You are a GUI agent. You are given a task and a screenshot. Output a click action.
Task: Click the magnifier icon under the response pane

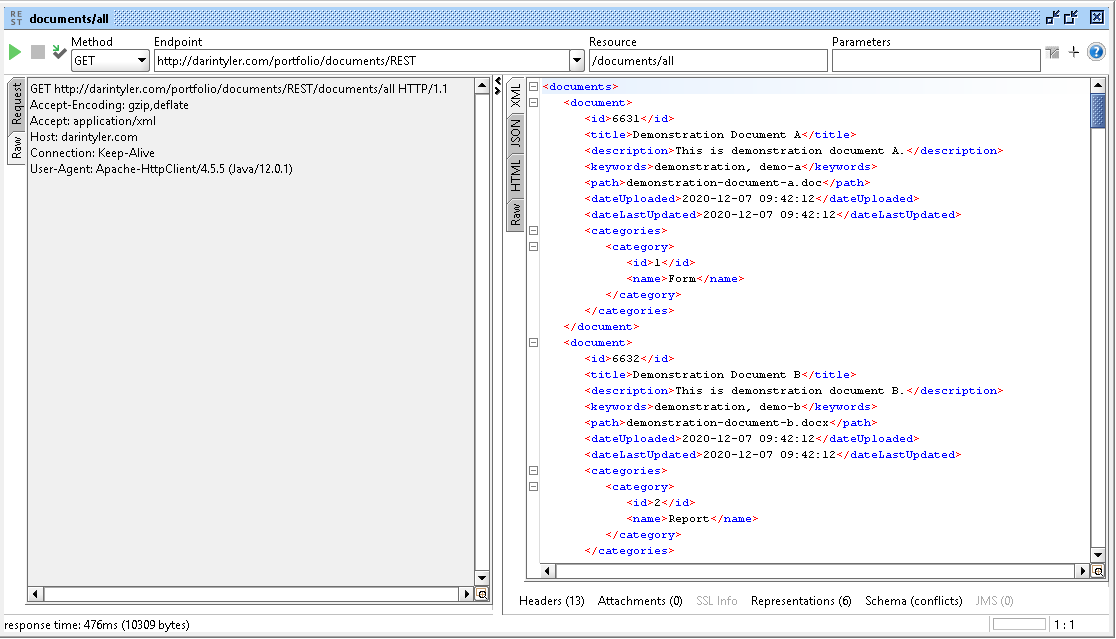1098,571
